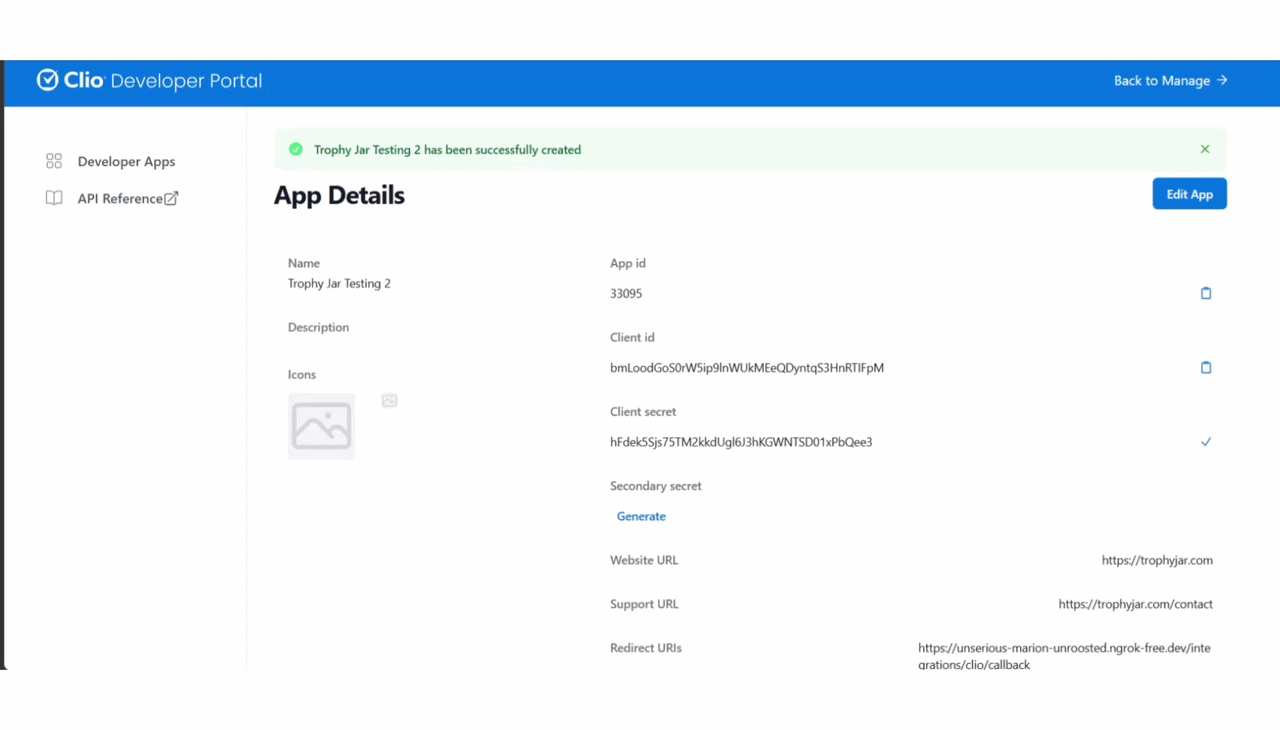The width and height of the screenshot is (1280, 730).
Task: Click the Developer Portal title text
Action: [x=186, y=81]
